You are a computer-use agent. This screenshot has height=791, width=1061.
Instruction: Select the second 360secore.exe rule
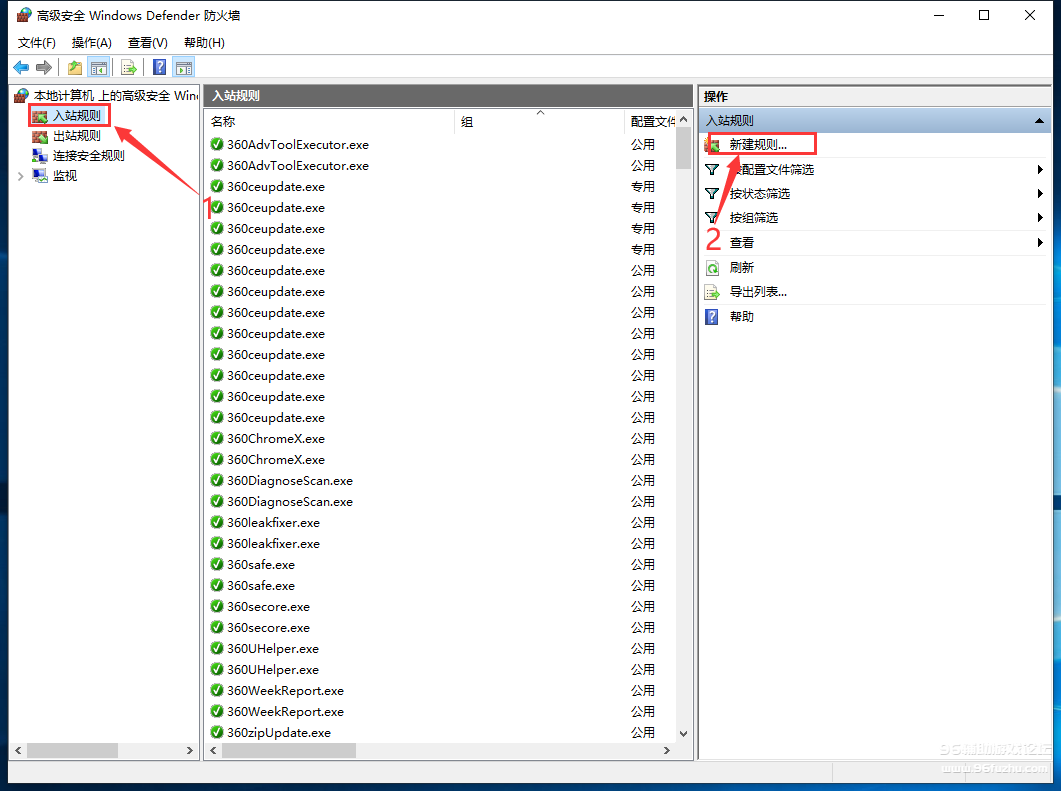click(x=269, y=628)
